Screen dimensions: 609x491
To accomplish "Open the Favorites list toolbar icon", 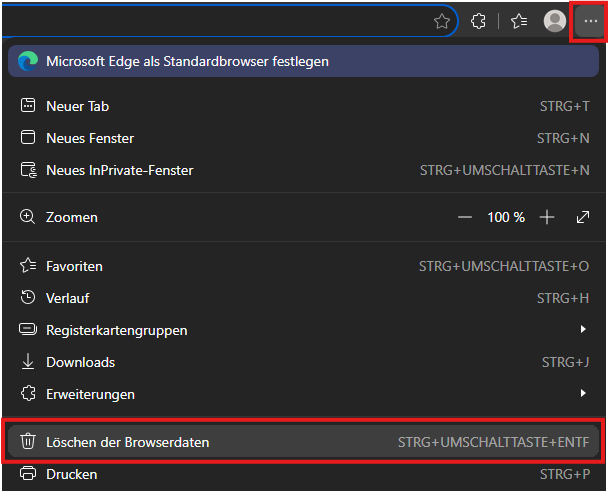I will [519, 21].
